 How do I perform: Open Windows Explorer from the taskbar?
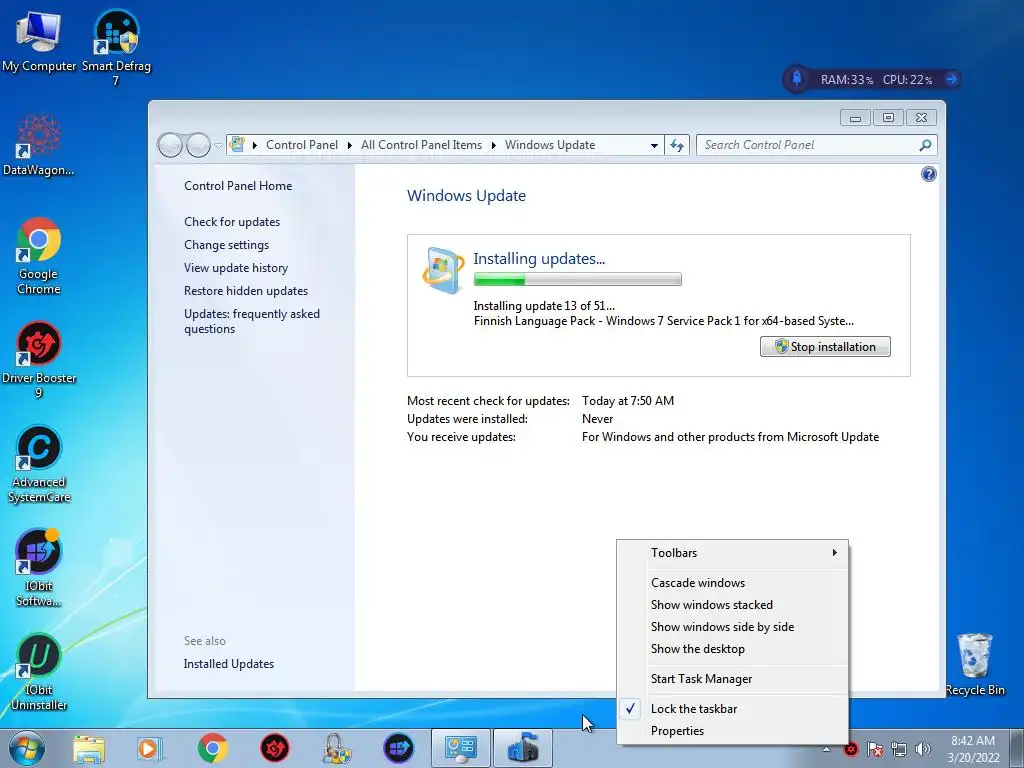89,748
